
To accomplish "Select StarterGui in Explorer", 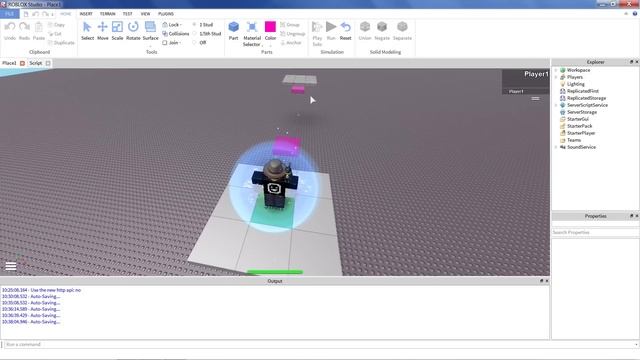I will click(x=578, y=119).
